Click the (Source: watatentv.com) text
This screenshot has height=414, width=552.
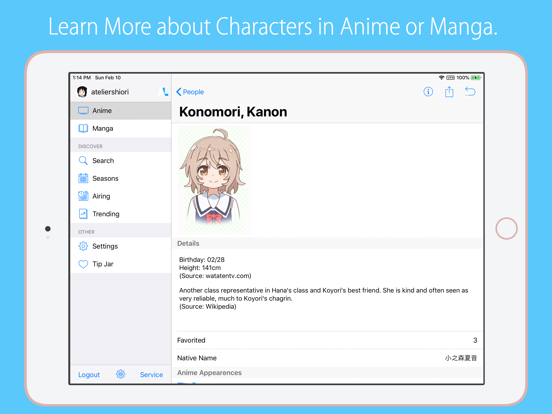pos(215,276)
